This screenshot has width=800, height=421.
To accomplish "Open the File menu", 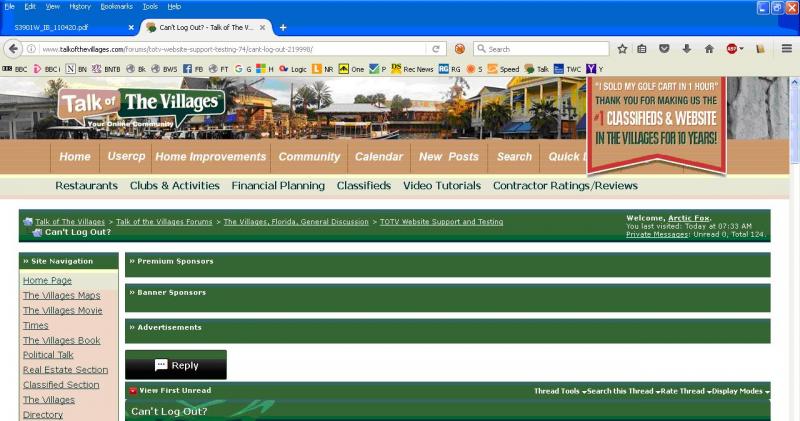I will coord(9,7).
